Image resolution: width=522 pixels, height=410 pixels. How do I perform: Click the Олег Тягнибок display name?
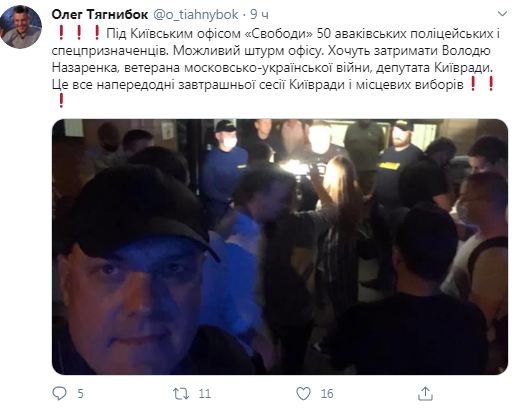[x=100, y=14]
